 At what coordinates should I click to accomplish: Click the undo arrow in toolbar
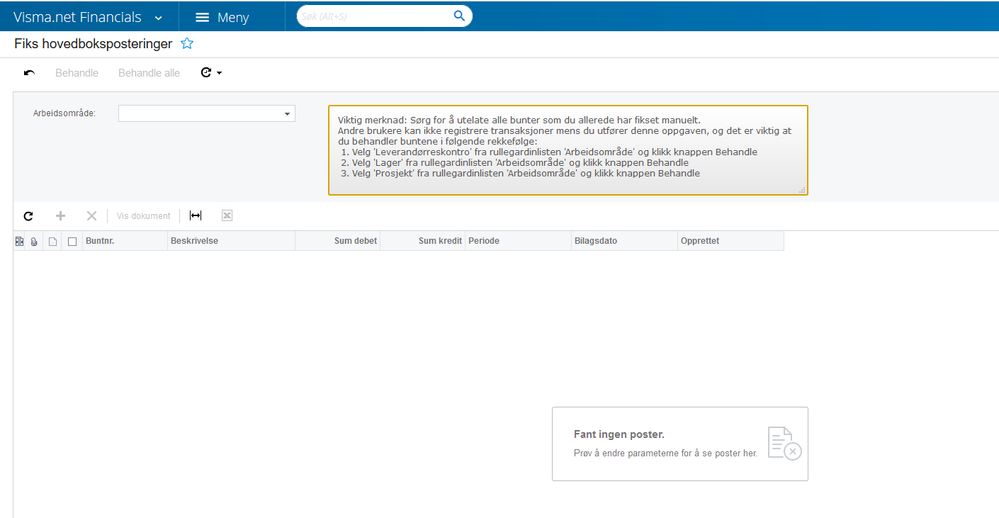29,73
